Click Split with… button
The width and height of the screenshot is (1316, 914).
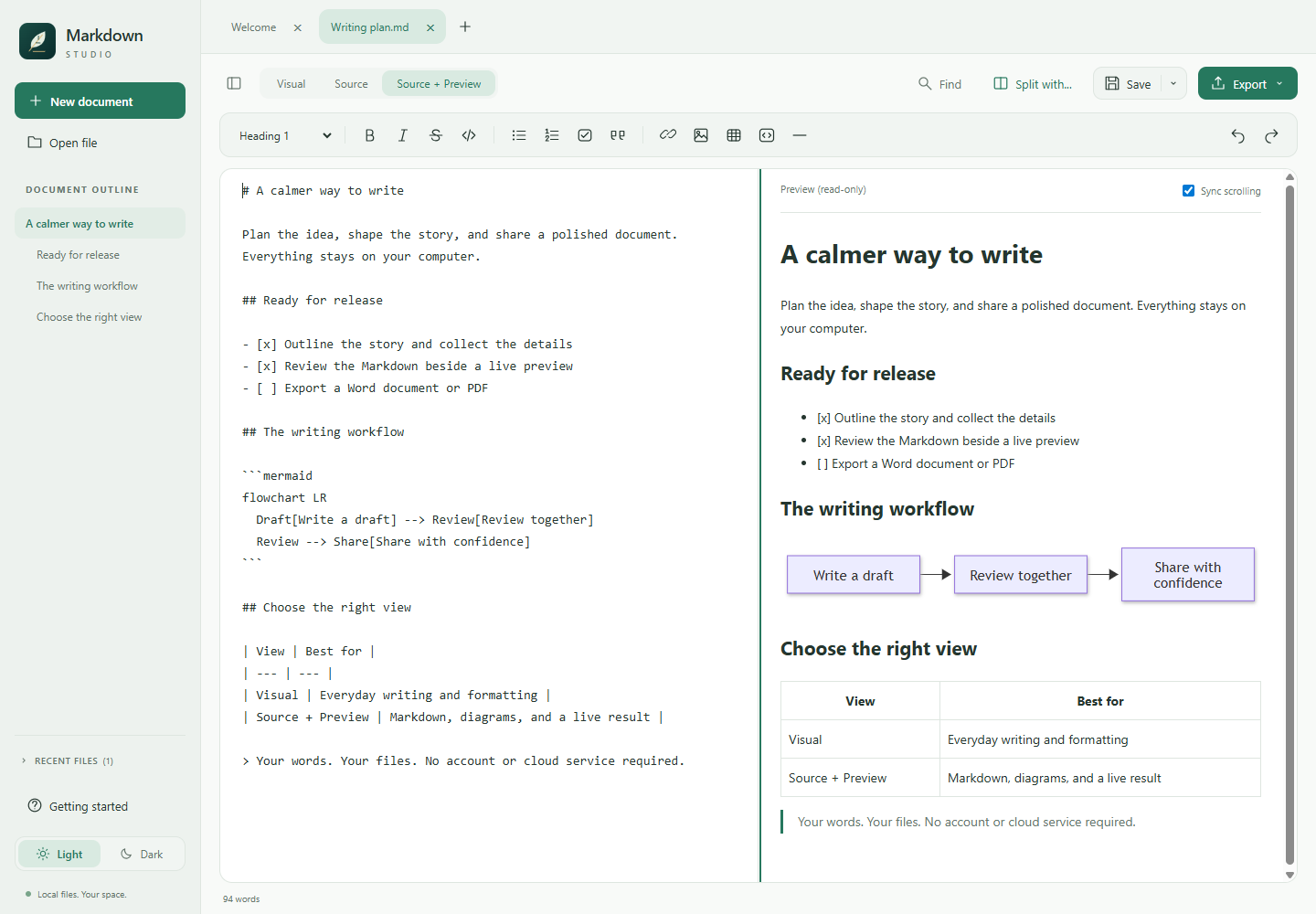[1033, 83]
